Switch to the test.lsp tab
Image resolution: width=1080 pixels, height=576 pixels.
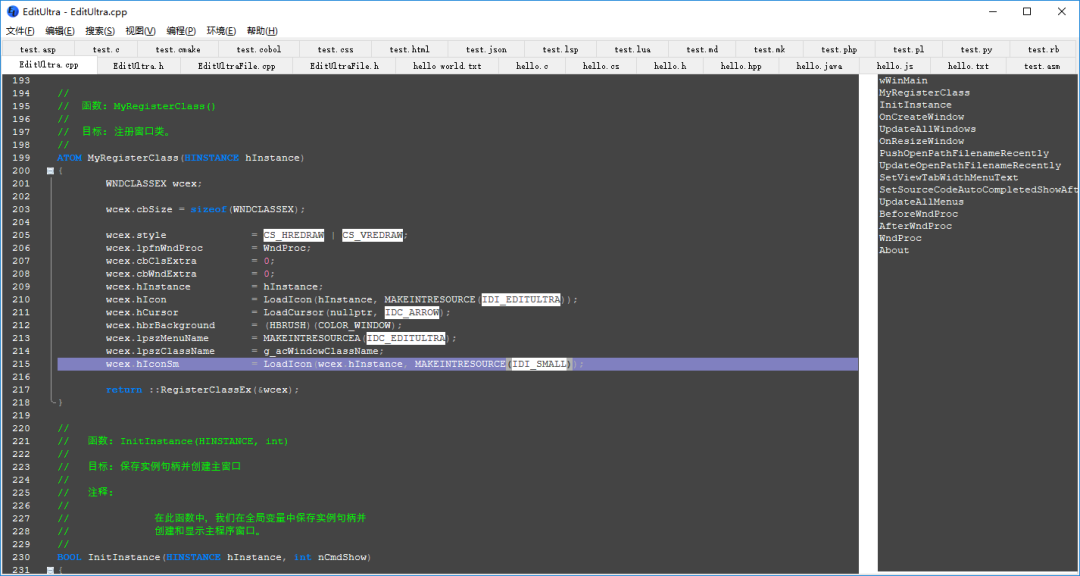click(561, 49)
